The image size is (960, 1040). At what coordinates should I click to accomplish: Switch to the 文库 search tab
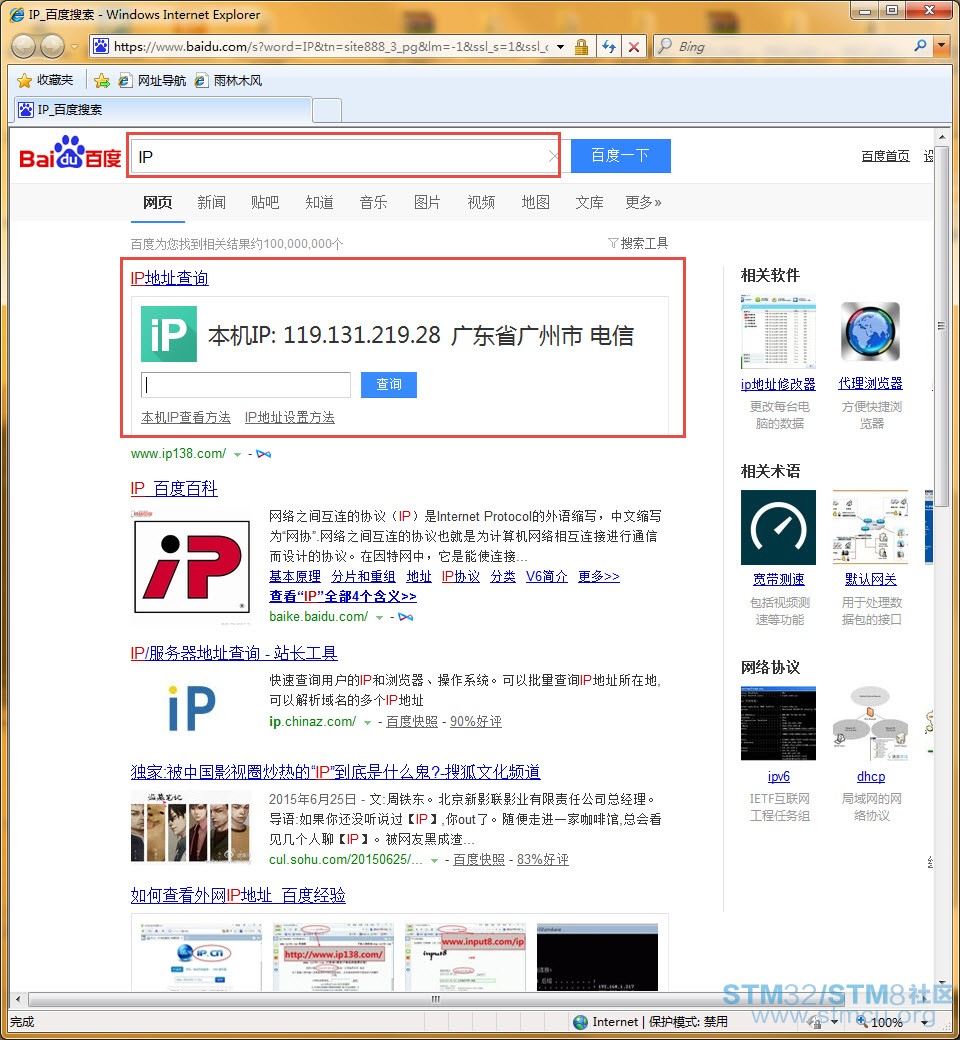(589, 202)
